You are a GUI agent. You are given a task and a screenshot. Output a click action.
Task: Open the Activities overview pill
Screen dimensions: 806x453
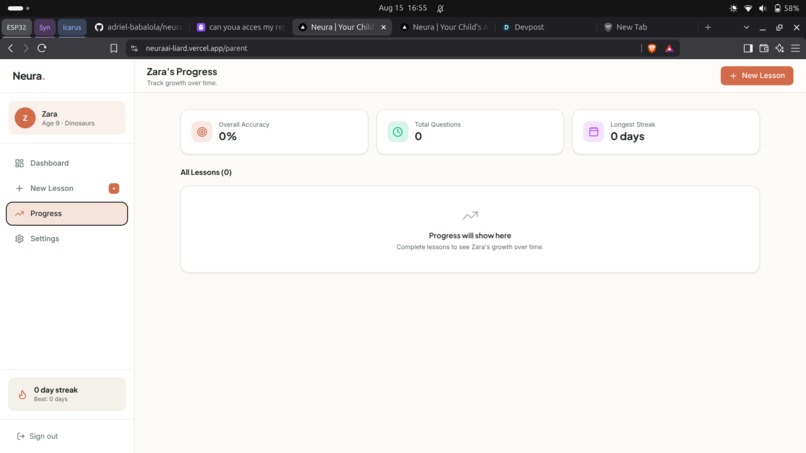(x=19, y=8)
